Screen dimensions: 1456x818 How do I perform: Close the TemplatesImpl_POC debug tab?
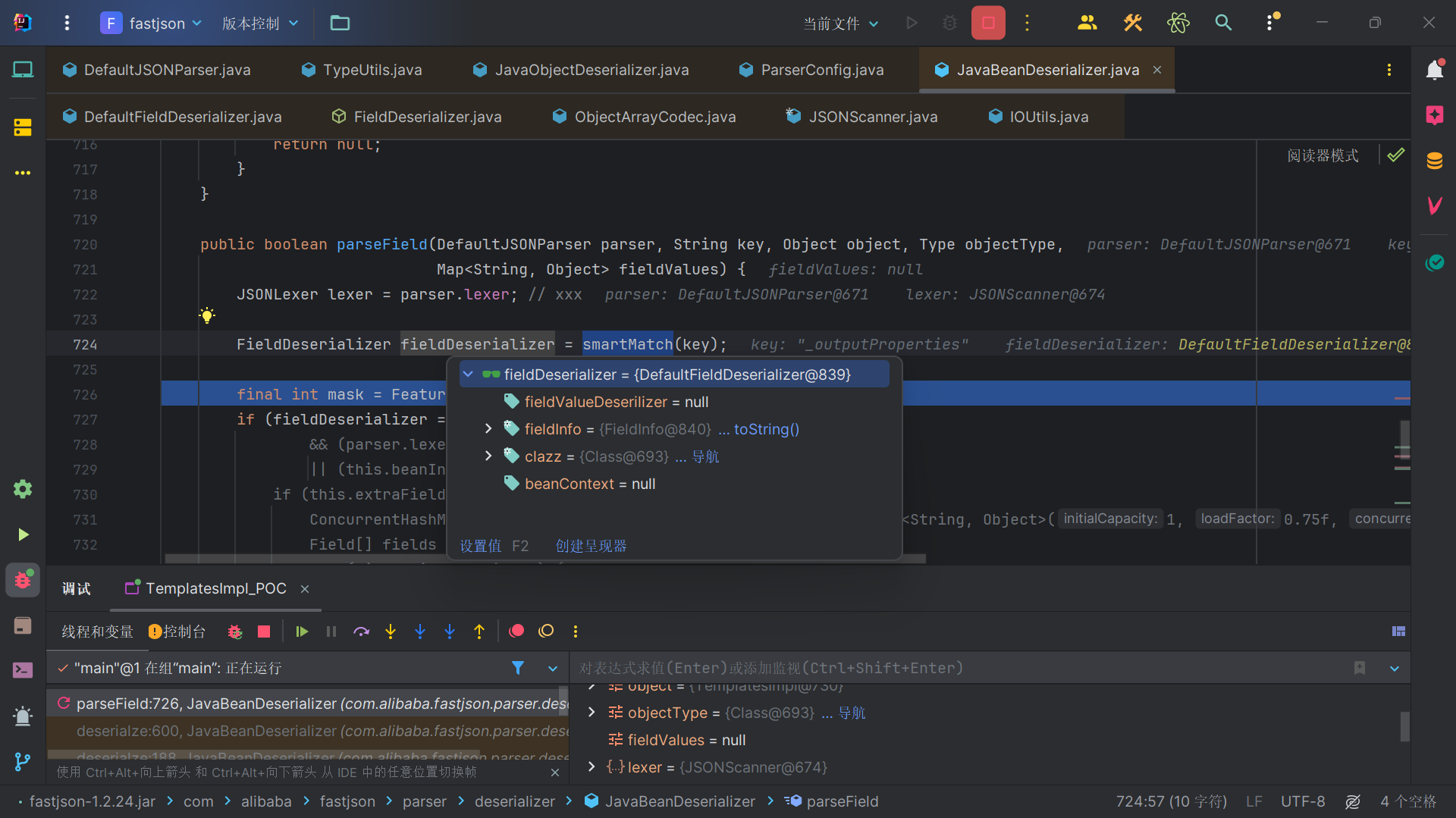point(305,589)
